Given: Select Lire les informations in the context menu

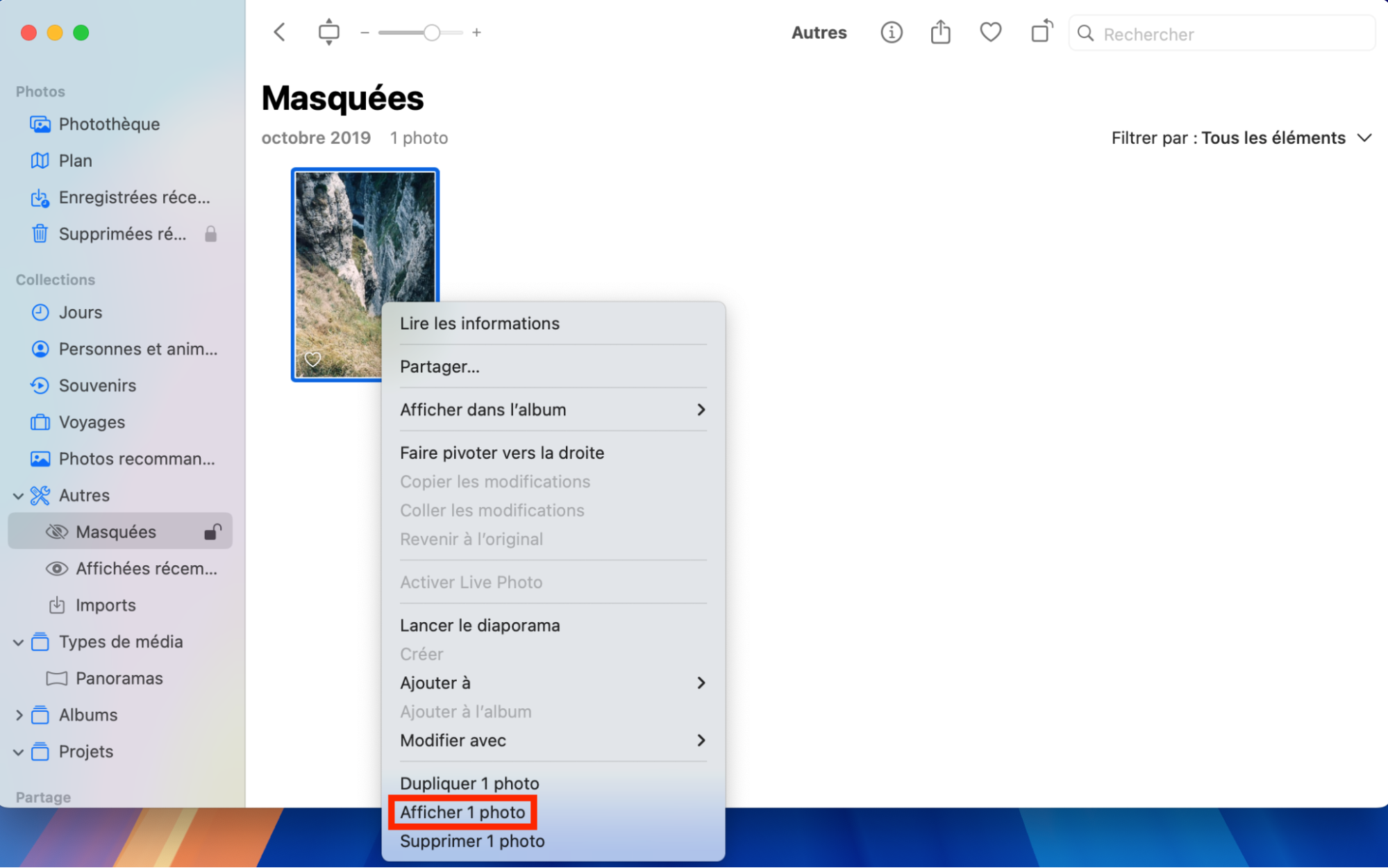Looking at the screenshot, I should 479,323.
